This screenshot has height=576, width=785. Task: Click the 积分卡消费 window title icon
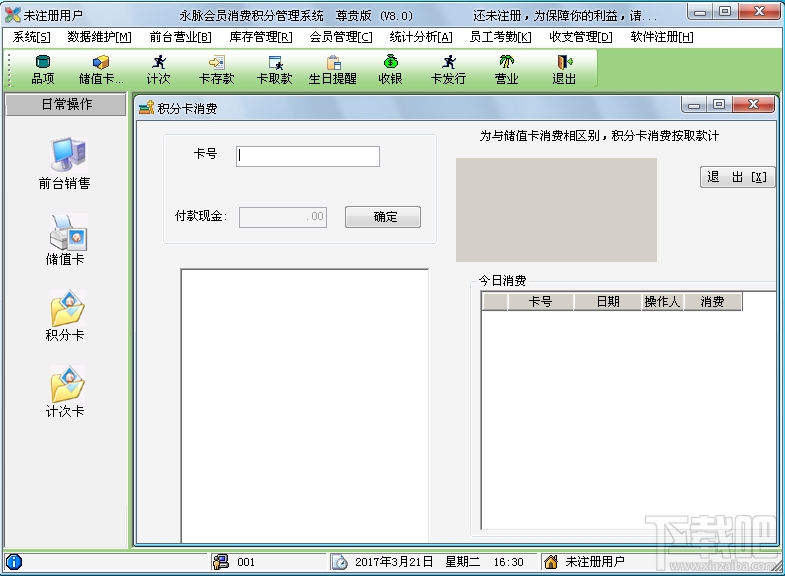(146, 107)
